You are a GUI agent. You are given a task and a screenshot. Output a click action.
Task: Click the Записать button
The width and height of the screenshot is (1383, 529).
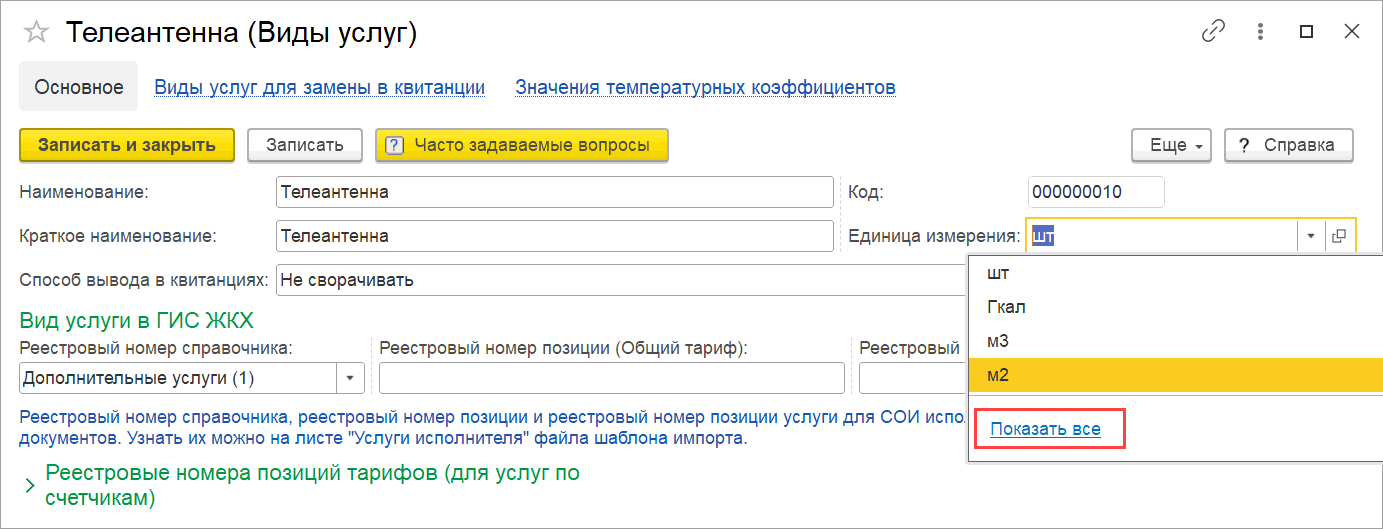click(x=304, y=145)
